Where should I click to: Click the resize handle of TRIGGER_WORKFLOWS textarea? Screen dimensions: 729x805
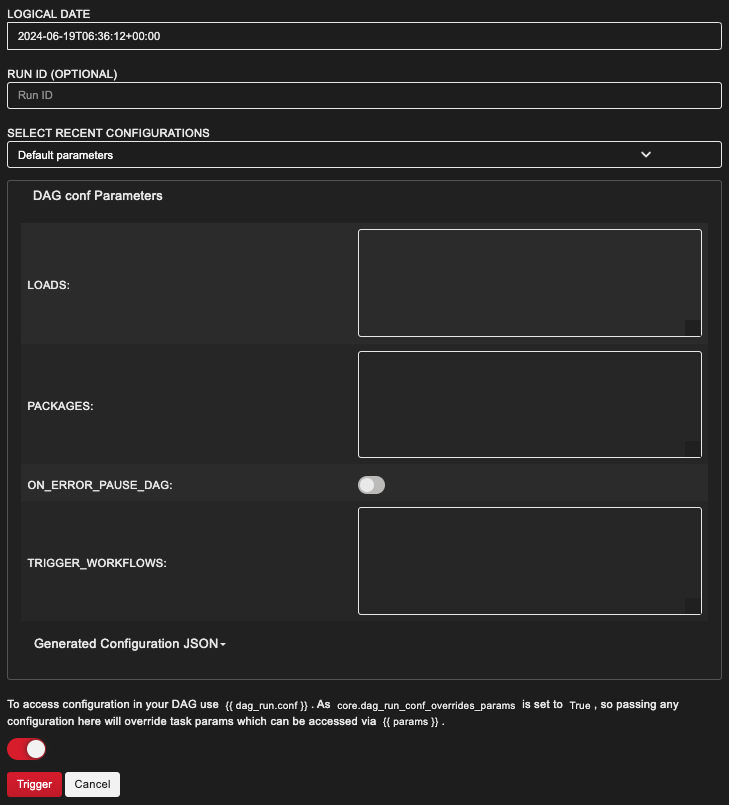coord(693,606)
